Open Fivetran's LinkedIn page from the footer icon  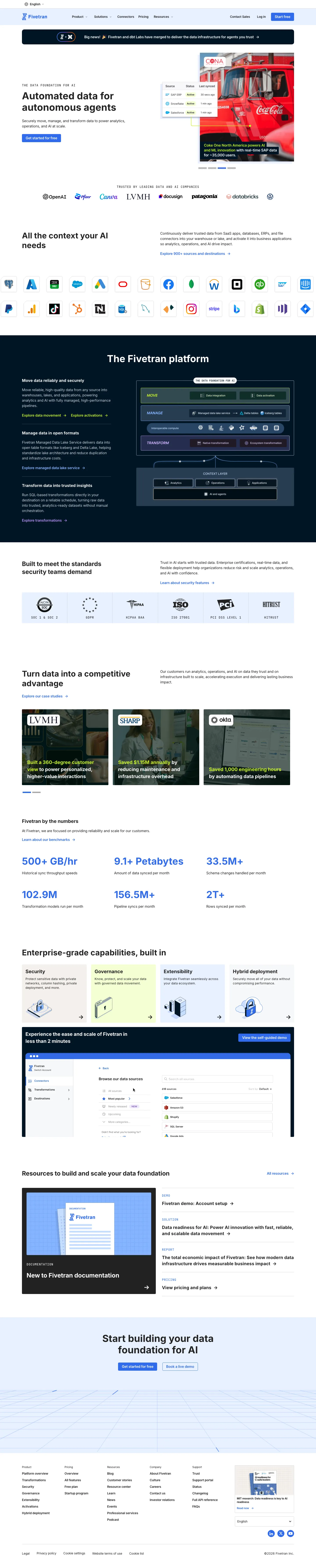click(x=271, y=1533)
